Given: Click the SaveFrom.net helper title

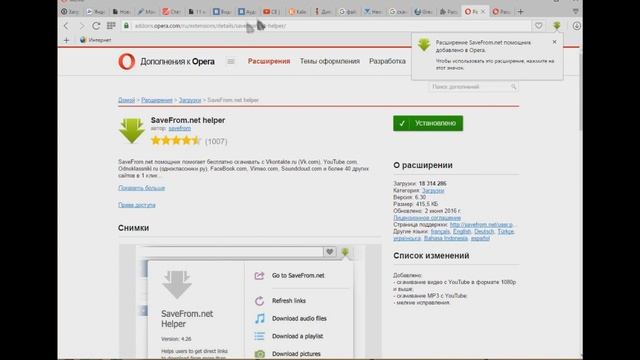Looking at the screenshot, I should point(188,120).
